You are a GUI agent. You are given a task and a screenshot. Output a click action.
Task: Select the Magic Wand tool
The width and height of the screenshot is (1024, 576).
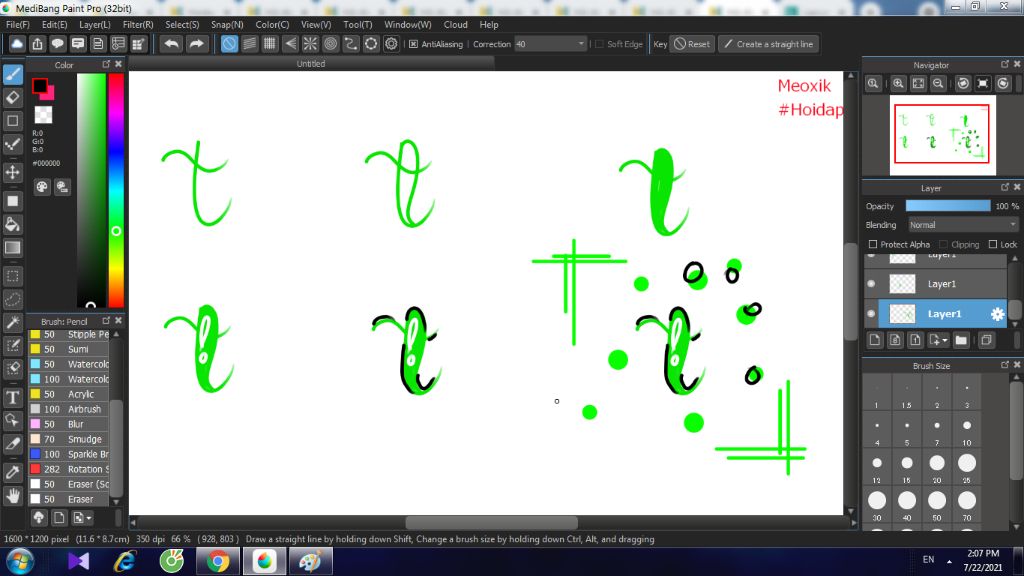12,323
